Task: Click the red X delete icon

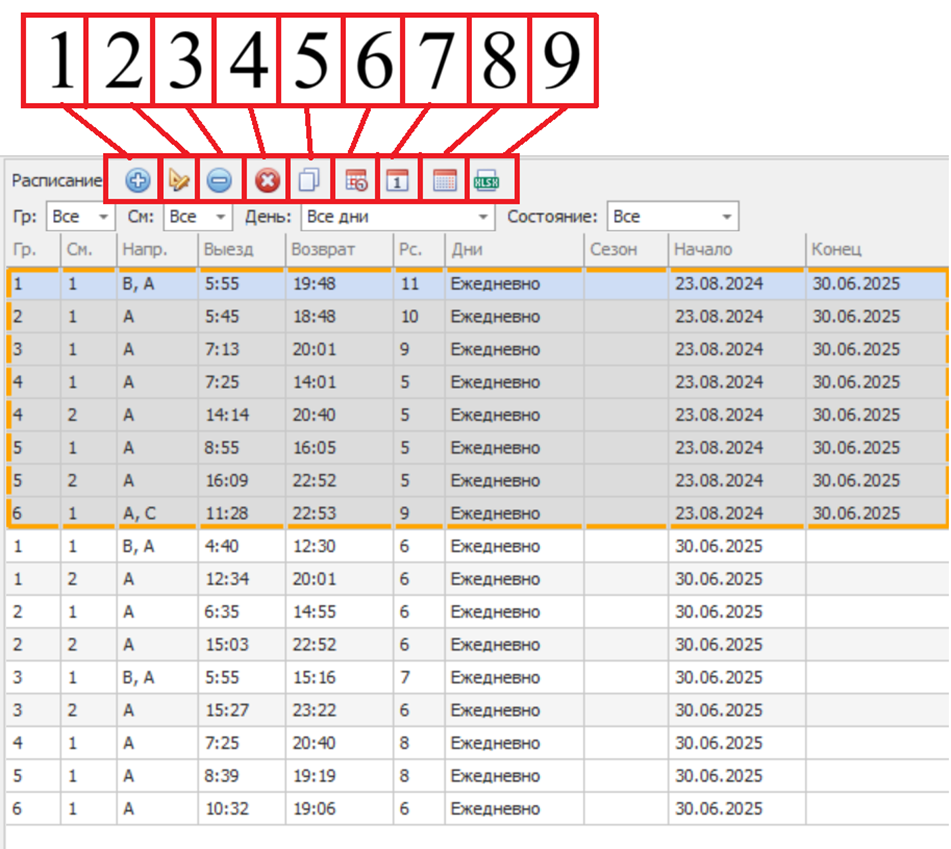Action: tap(266, 181)
